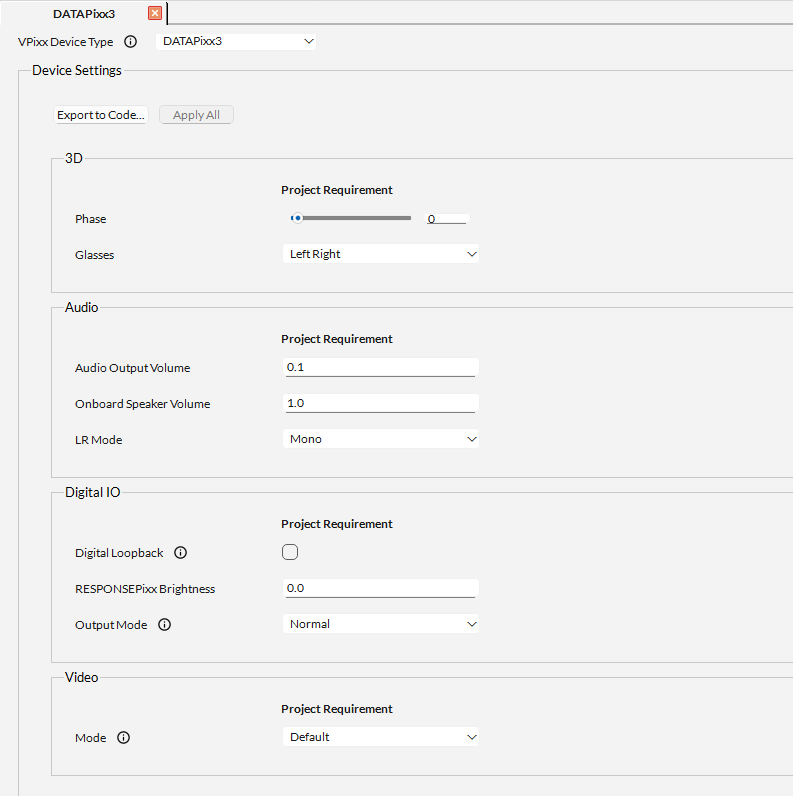Click info icon beside Video Mode
Image resolution: width=793 pixels, height=796 pixels.
[123, 737]
